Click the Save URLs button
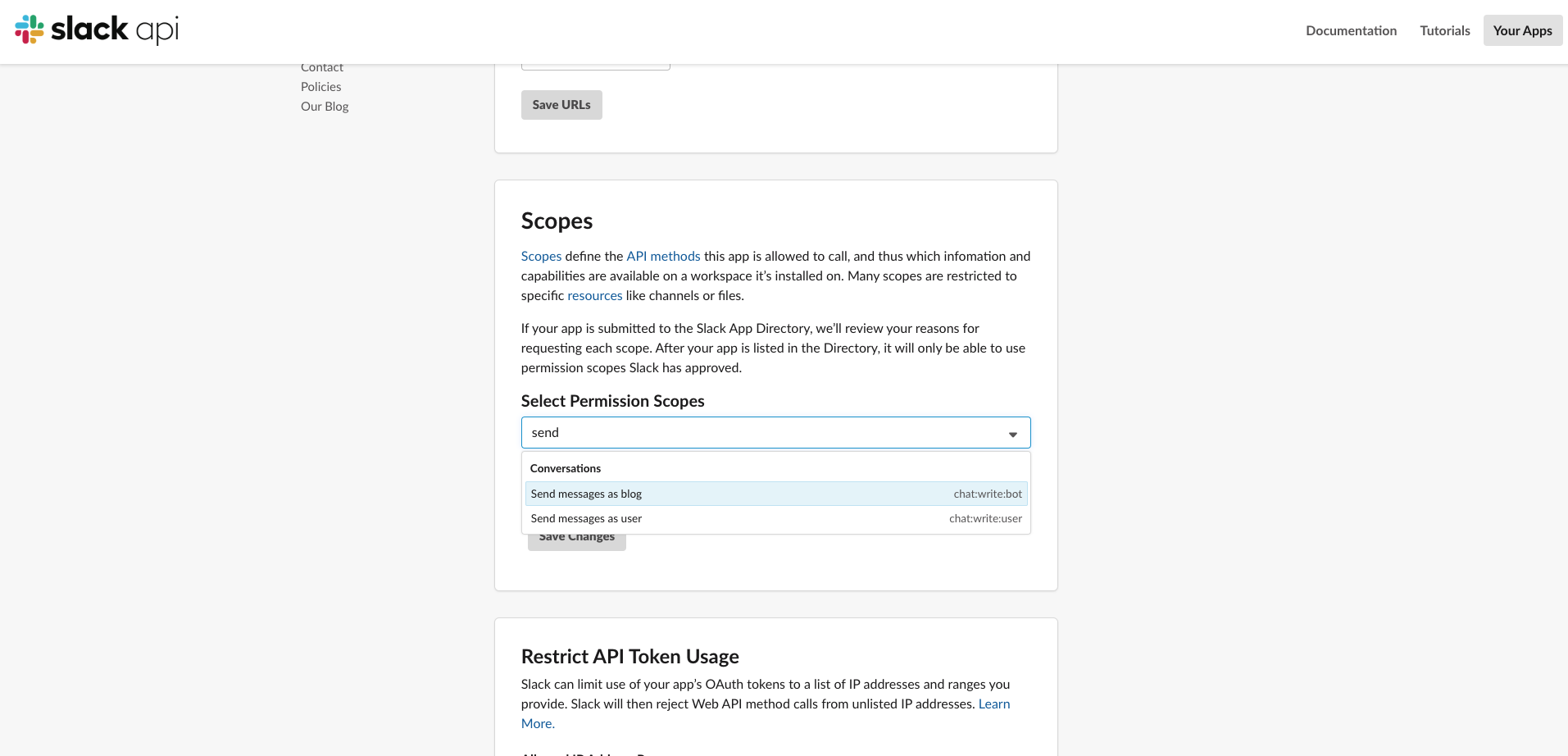Screen dimensions: 1568x756 pyautogui.click(x=561, y=104)
